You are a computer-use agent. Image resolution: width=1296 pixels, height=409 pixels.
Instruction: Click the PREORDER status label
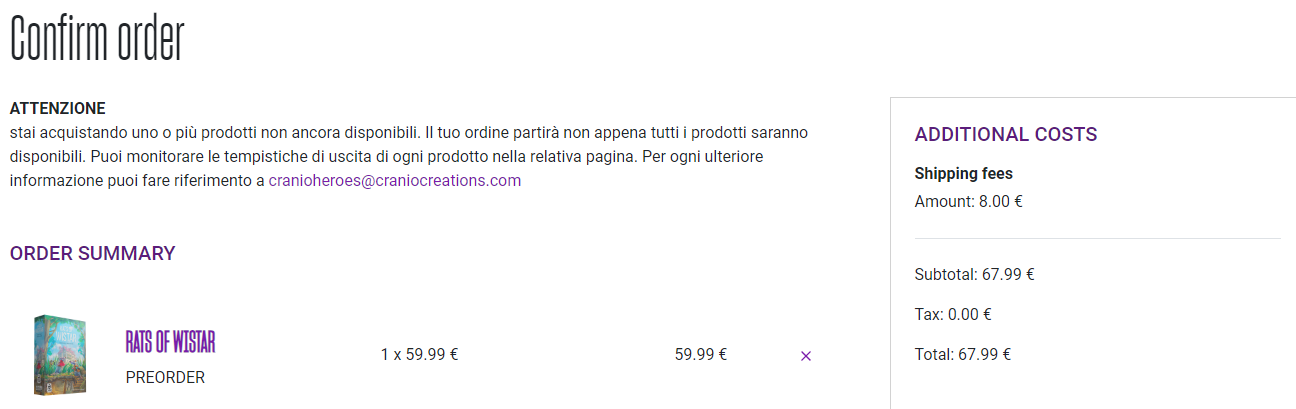[166, 378]
